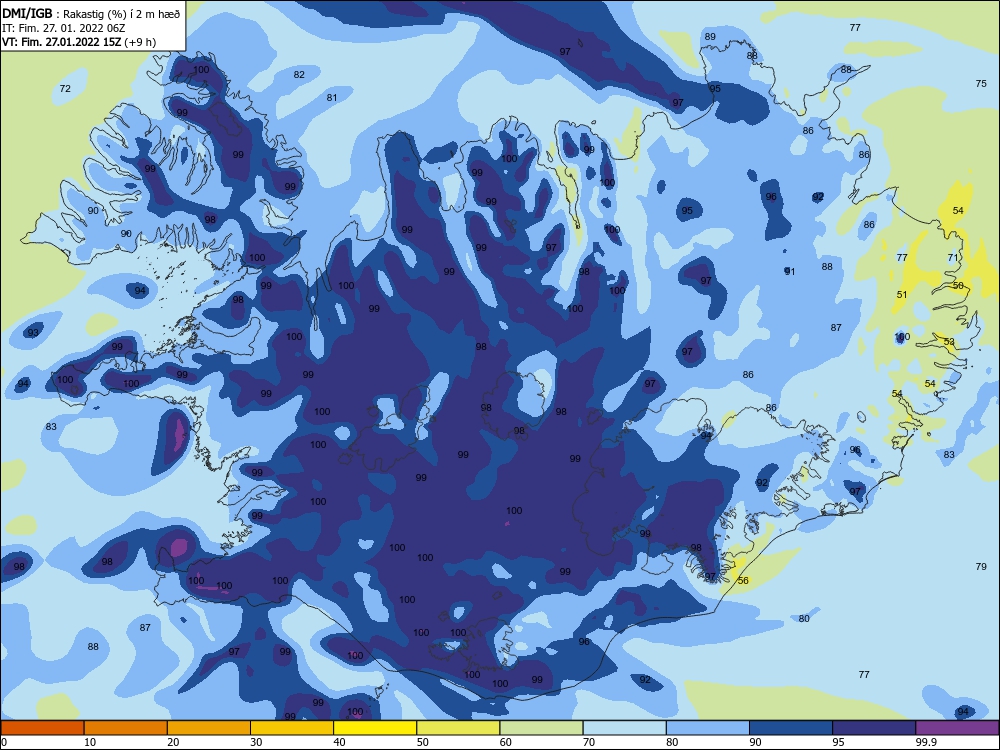Click the '30' legend tick label
This screenshot has width=1000, height=750.
pyautogui.click(x=256, y=742)
